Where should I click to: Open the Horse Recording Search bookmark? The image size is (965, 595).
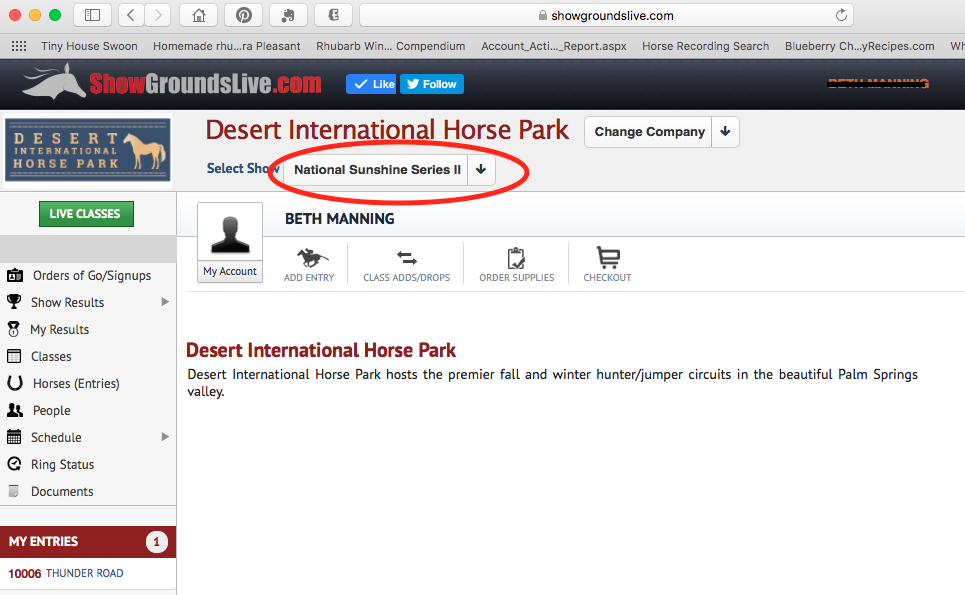[x=706, y=46]
